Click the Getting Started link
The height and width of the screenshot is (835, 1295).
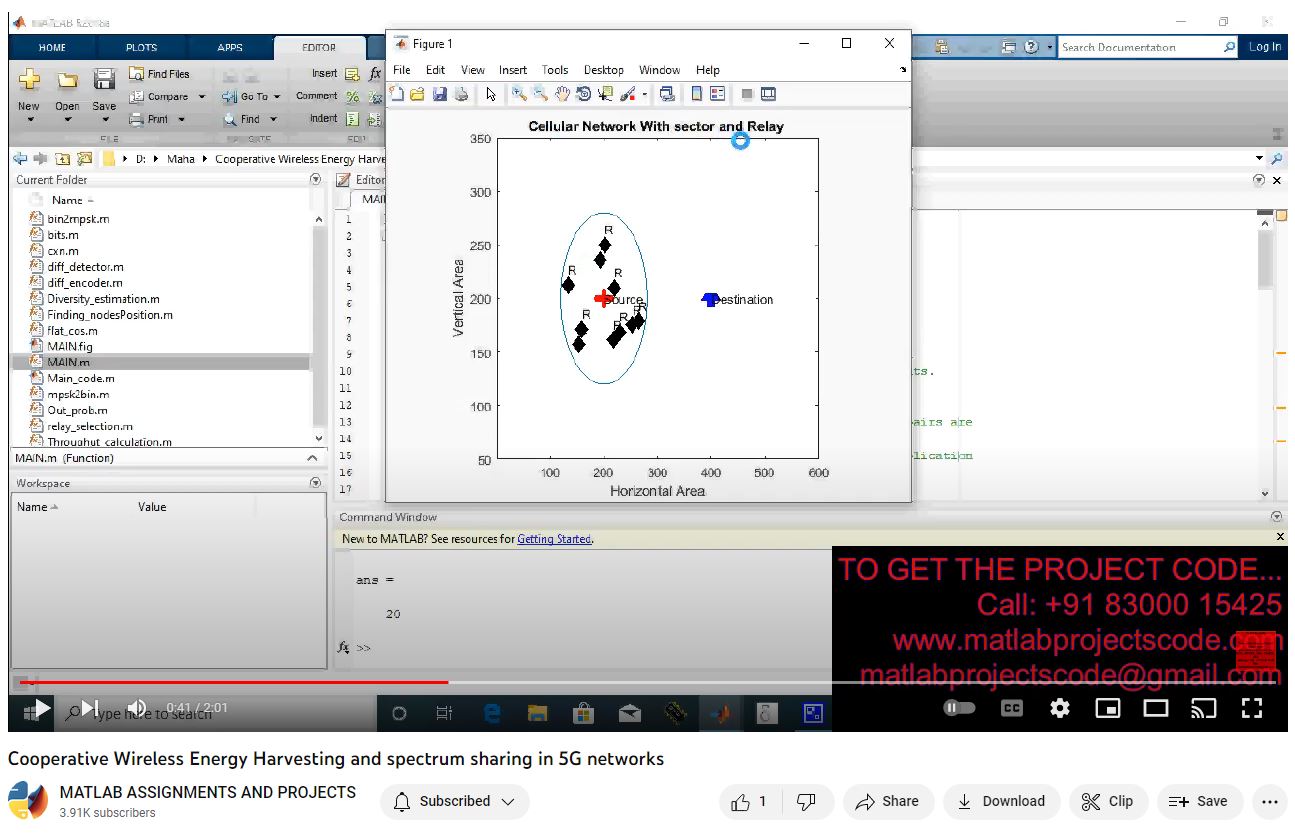click(554, 539)
